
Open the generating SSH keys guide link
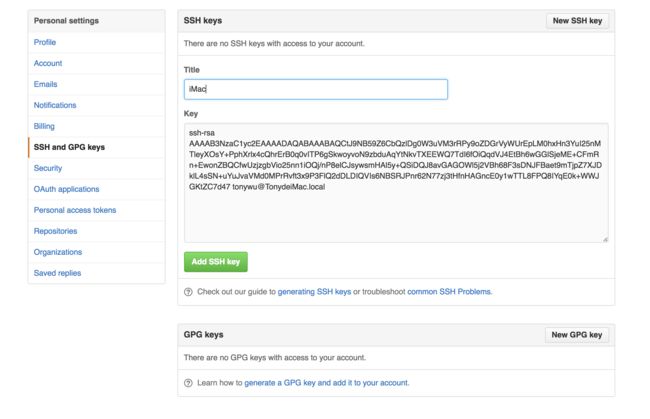point(314,292)
